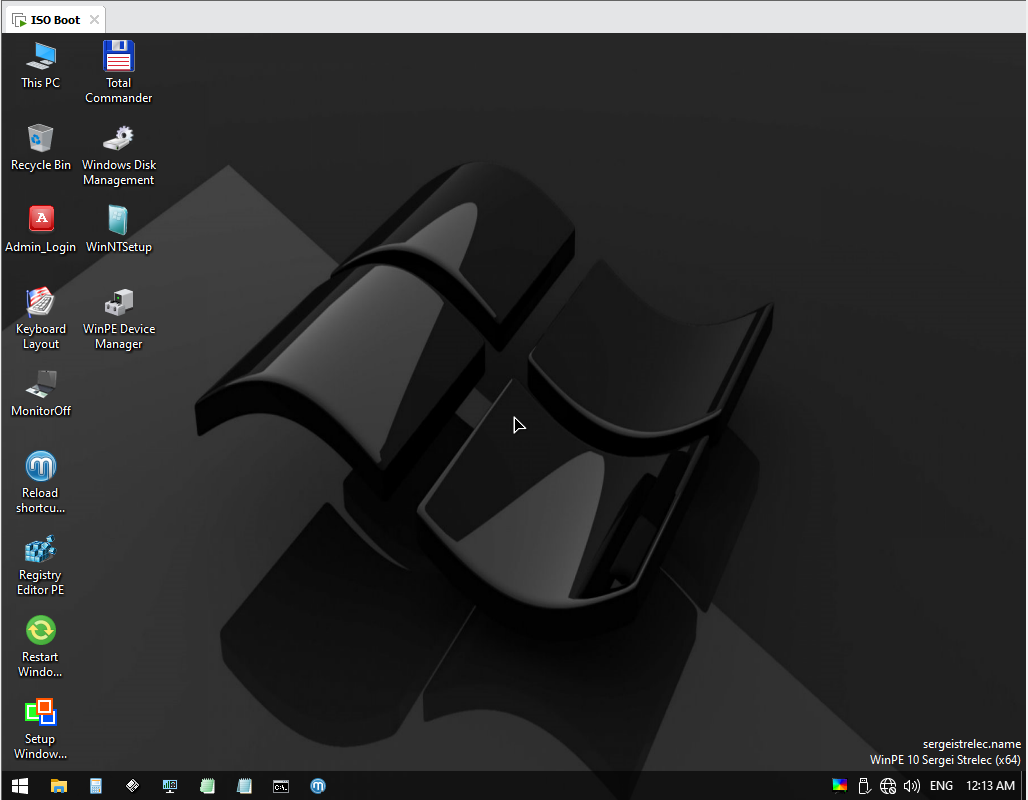Screen dimensions: 1028x800
Task: Open the network status tray icon
Action: (888, 786)
